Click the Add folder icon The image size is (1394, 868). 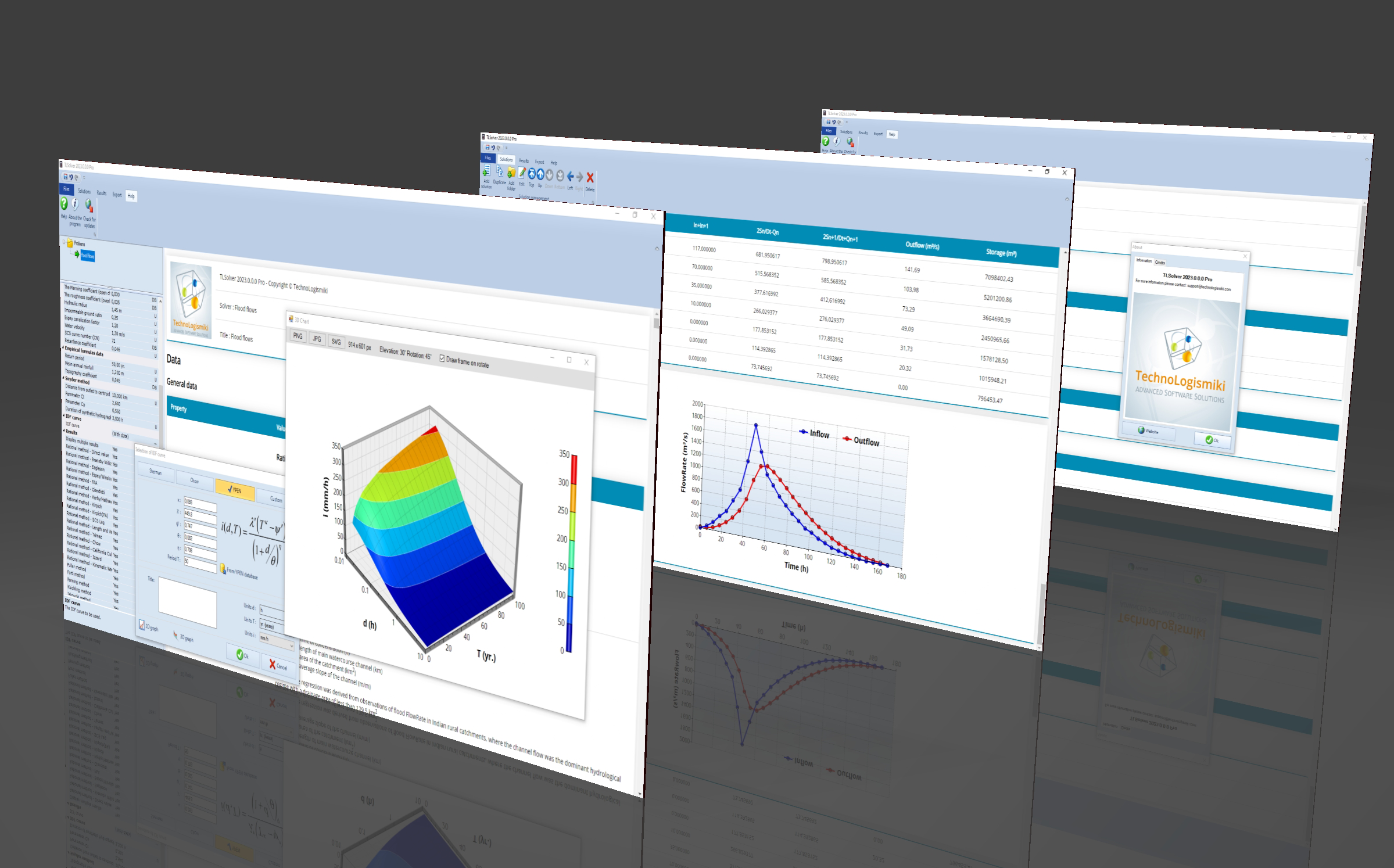(511, 173)
